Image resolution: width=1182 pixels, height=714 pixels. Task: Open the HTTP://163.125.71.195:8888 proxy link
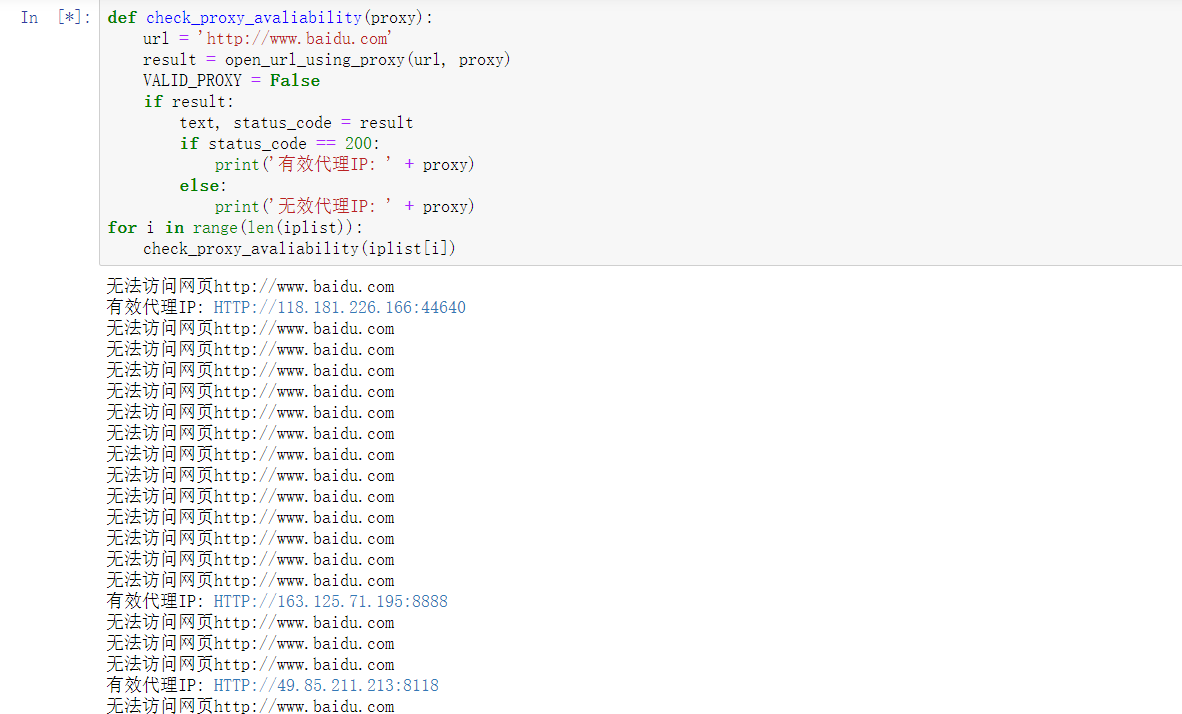pos(330,602)
